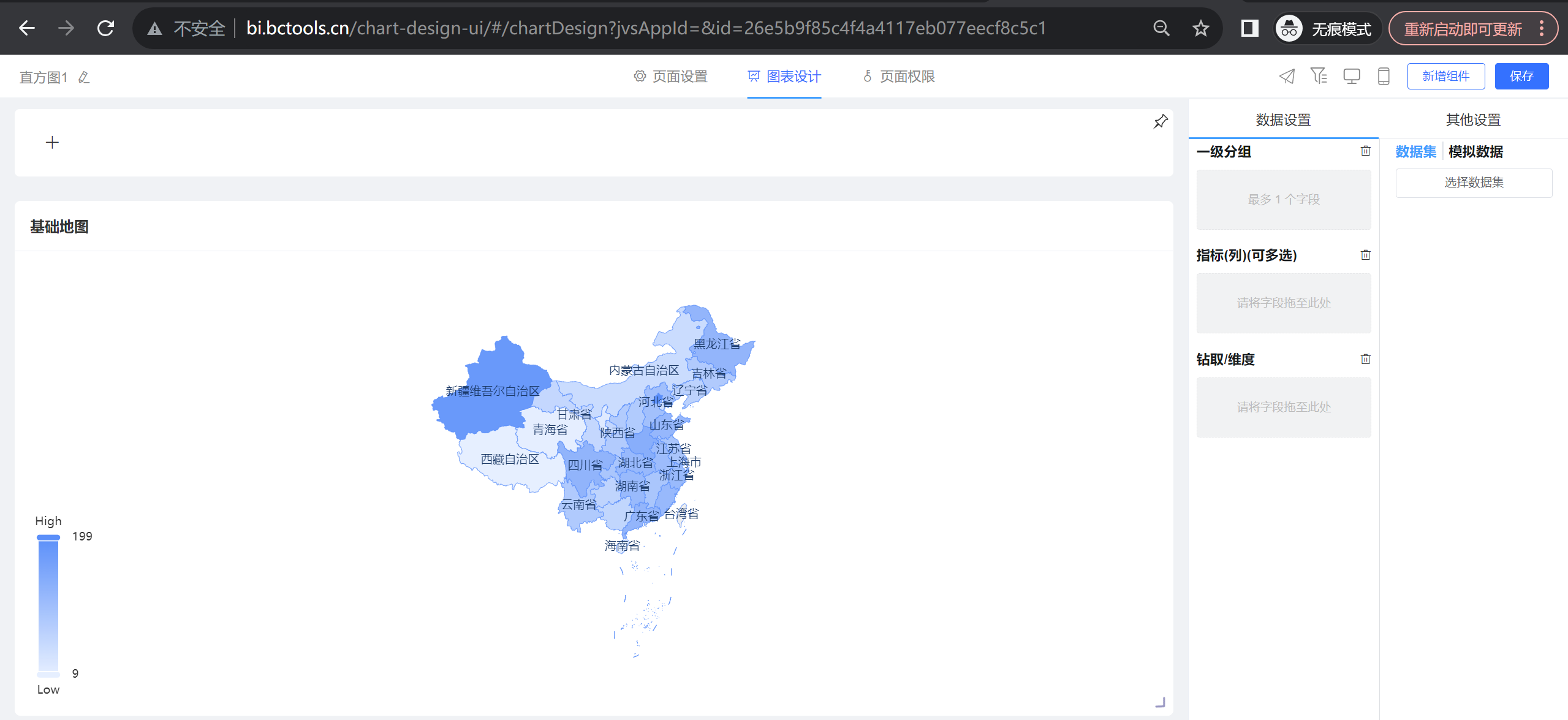Screen dimensions: 1568x720
Task: Click the pencil edit icon beside 直方图1
Action: click(x=84, y=77)
